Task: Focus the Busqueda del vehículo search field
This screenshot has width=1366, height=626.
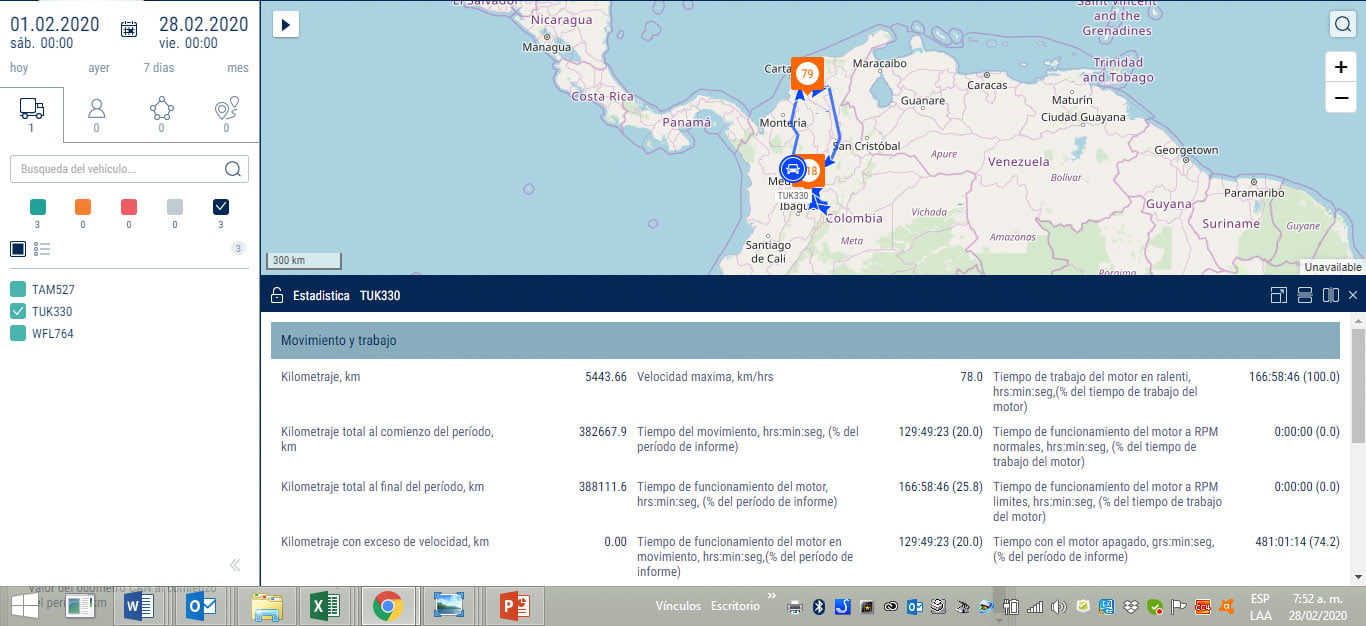Action: 129,169
